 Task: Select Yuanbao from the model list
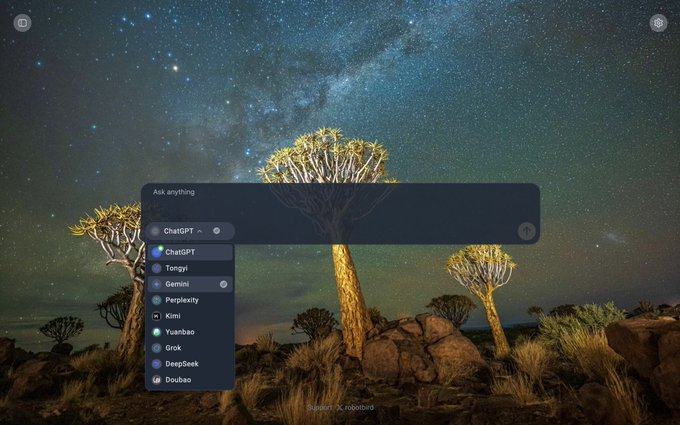(190, 332)
